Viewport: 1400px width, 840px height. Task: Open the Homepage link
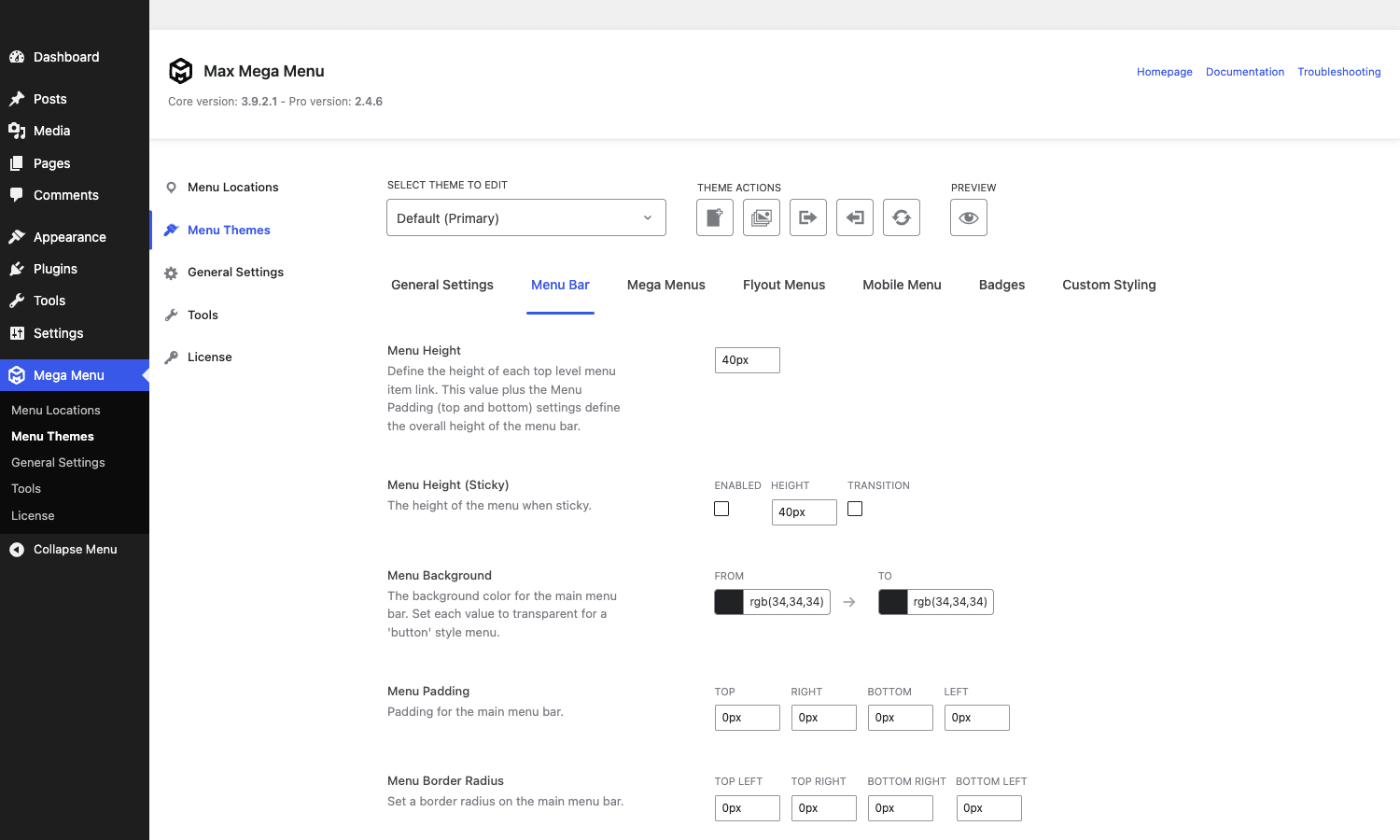click(x=1165, y=72)
